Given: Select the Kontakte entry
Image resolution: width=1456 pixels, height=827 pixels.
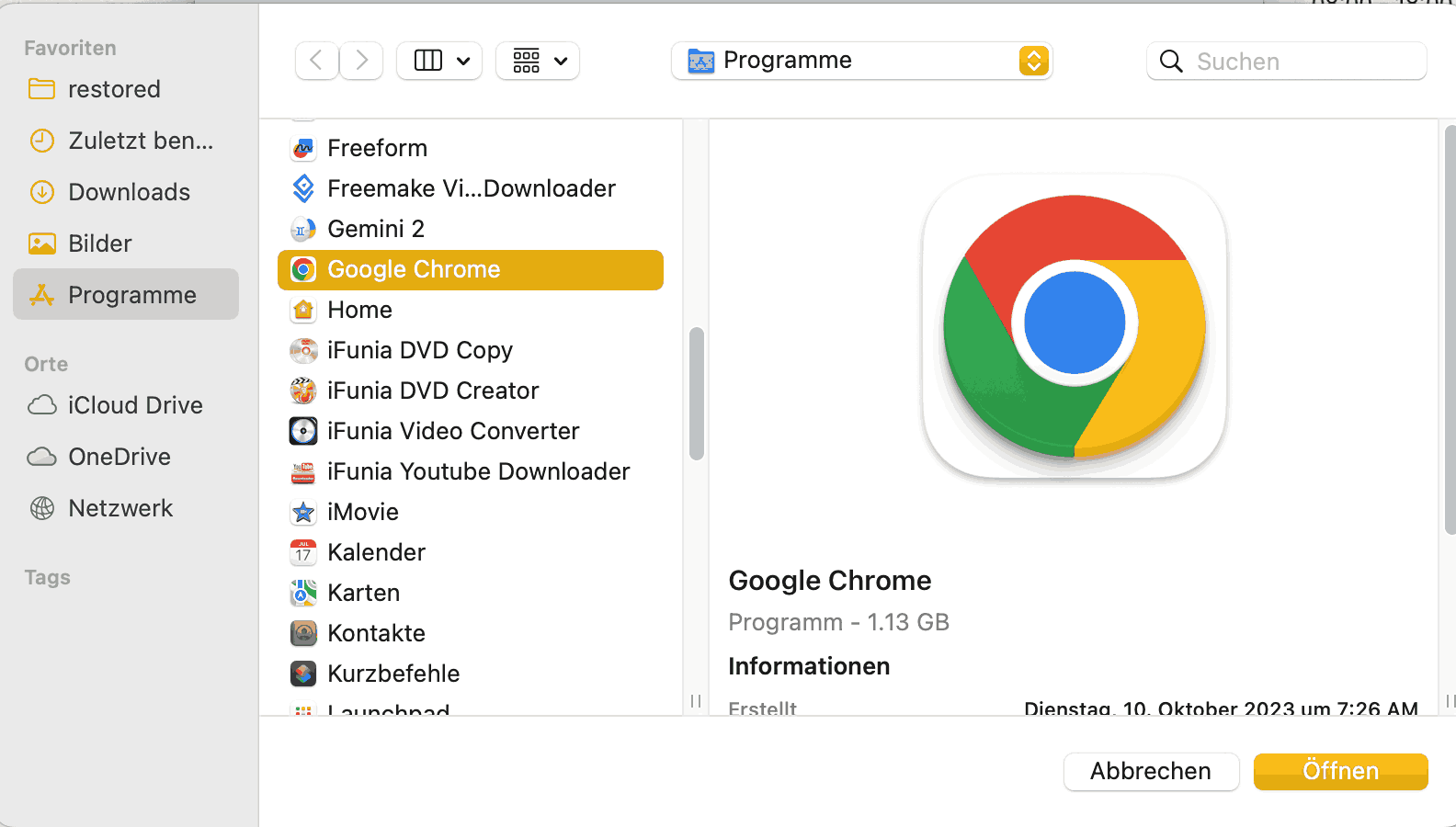Looking at the screenshot, I should pos(471,633).
